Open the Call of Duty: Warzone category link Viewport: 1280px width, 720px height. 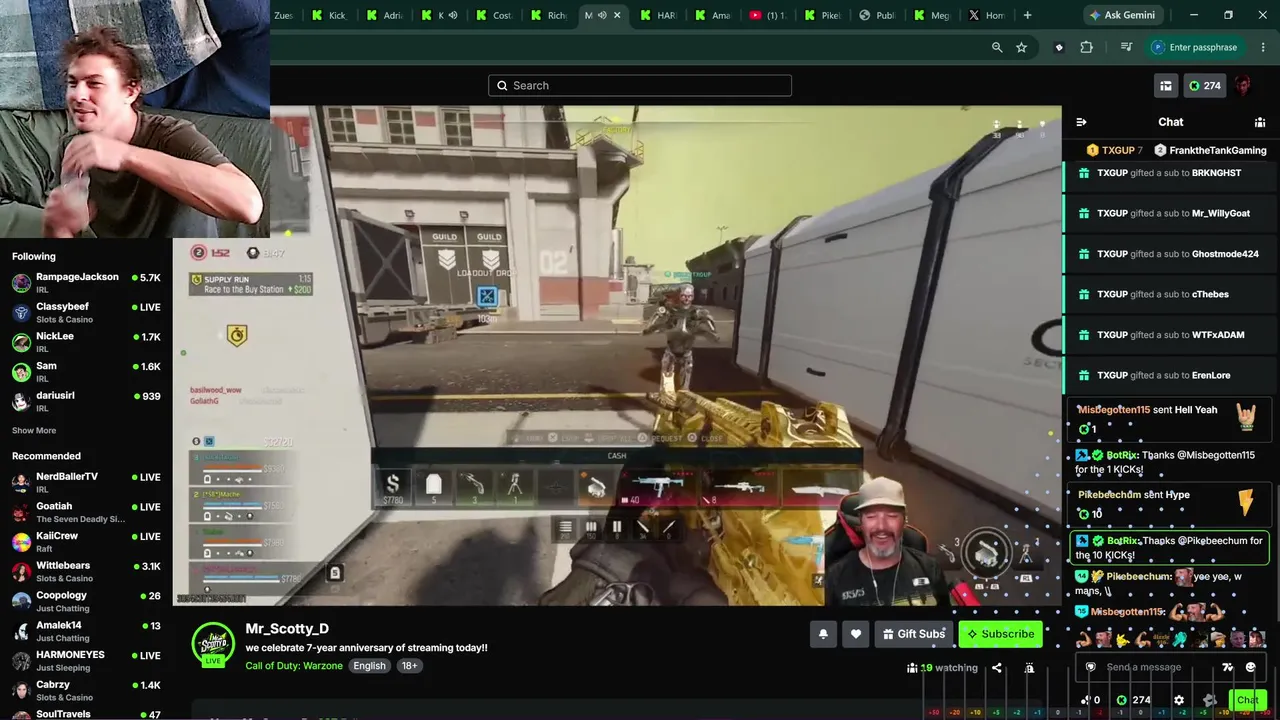pyautogui.click(x=294, y=666)
